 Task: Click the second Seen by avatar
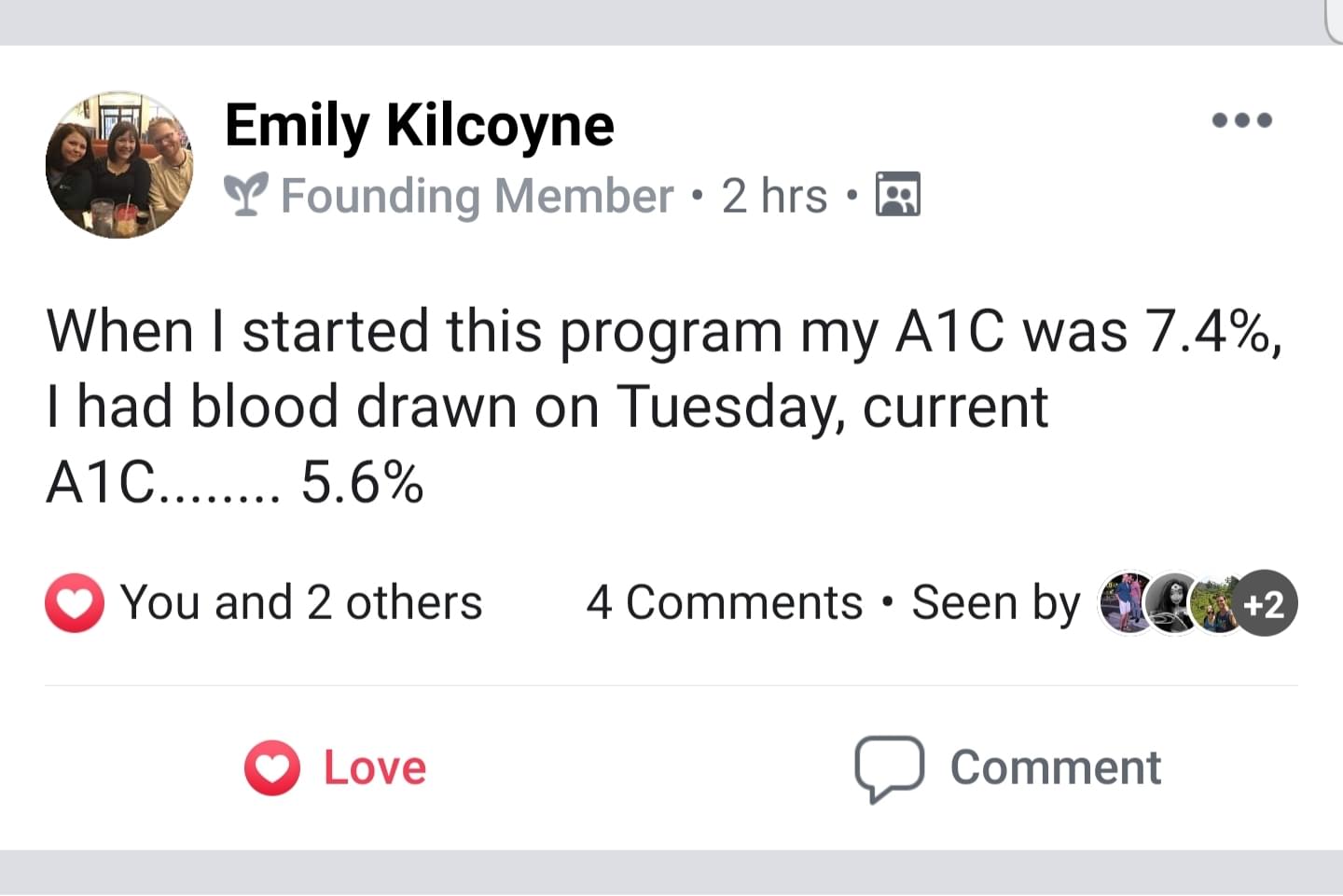pos(1173,603)
